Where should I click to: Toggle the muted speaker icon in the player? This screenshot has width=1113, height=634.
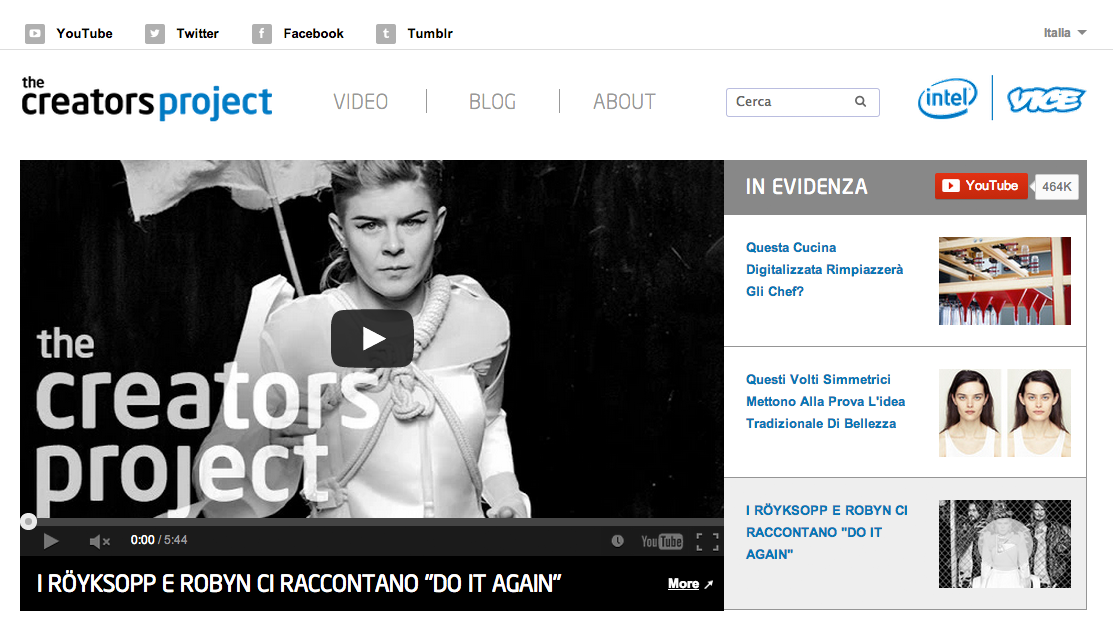pos(99,541)
